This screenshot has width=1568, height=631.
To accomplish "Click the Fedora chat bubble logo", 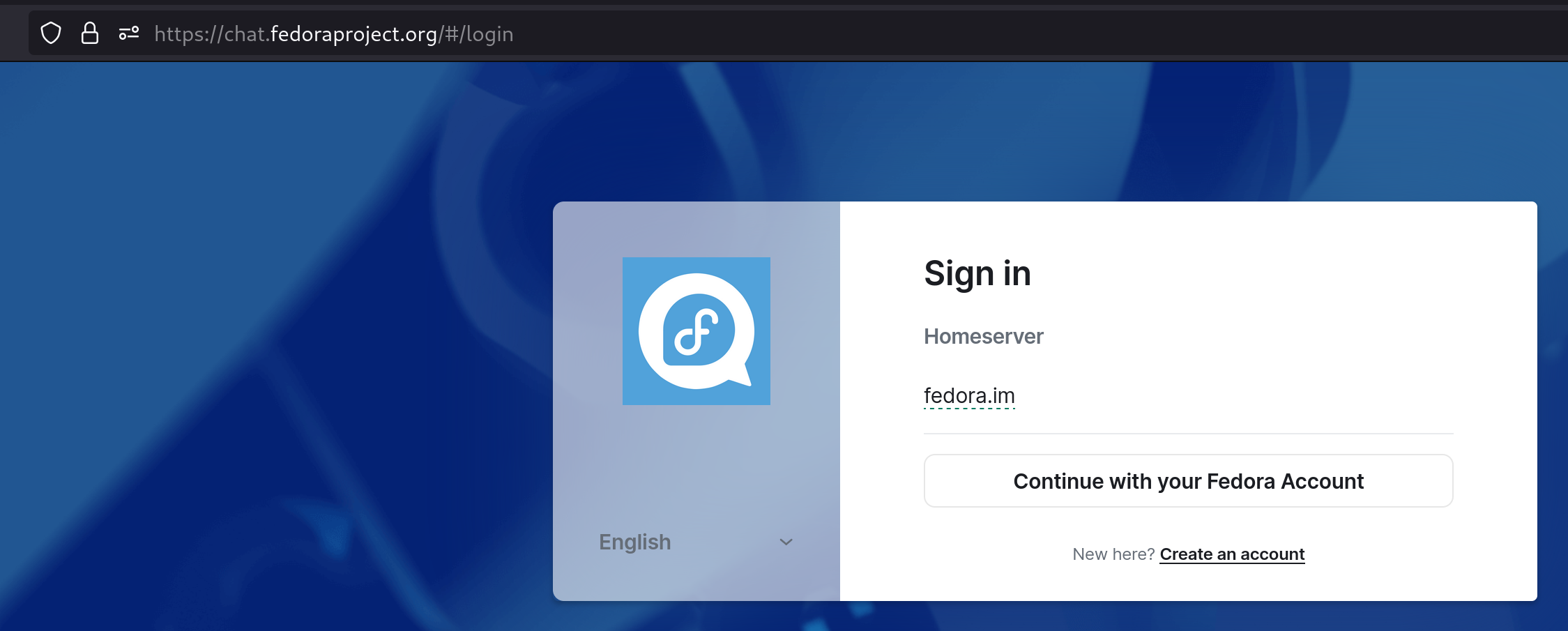I will coord(697,331).
